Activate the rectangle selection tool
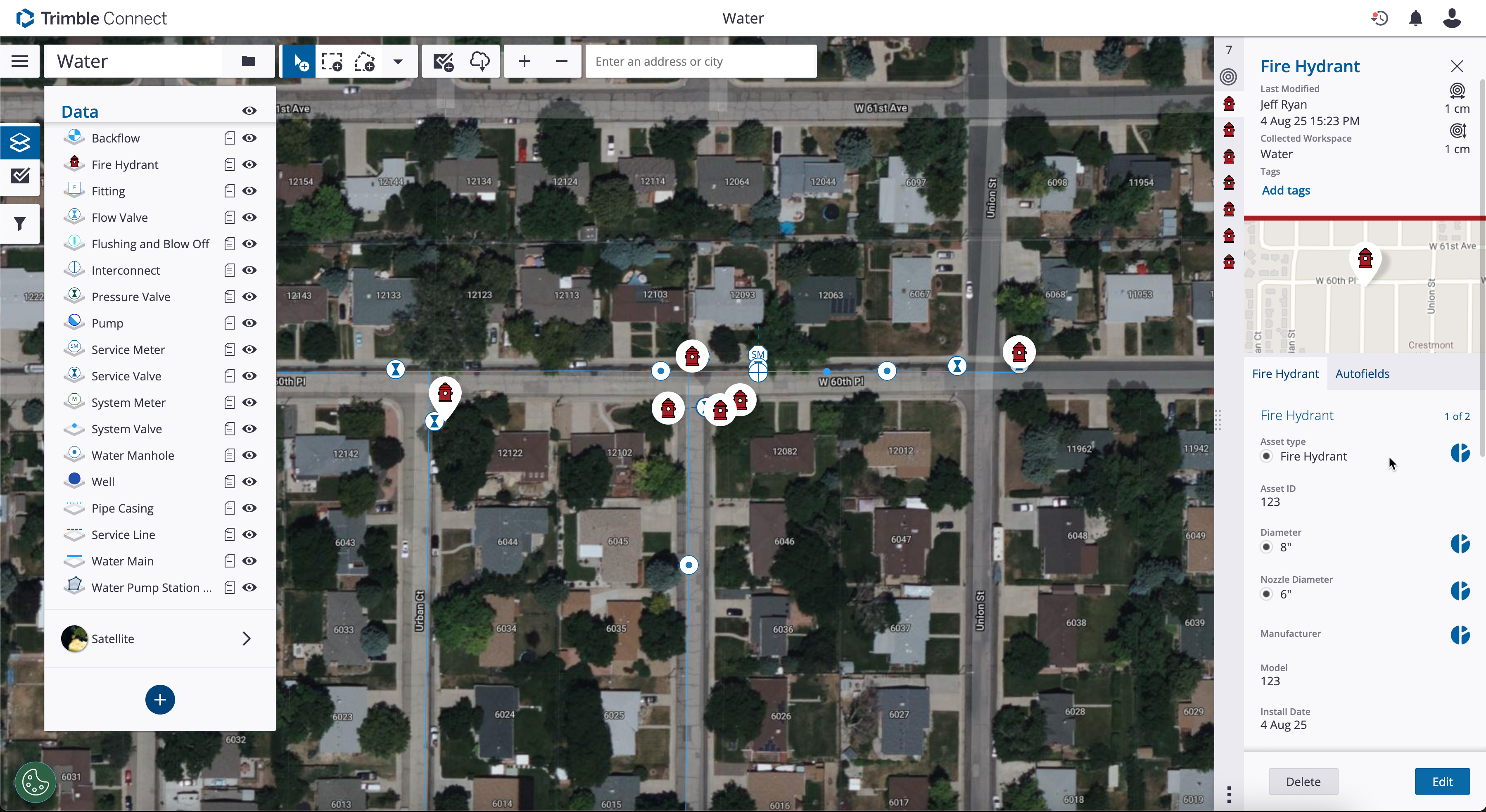The width and height of the screenshot is (1486, 812). tap(332, 61)
